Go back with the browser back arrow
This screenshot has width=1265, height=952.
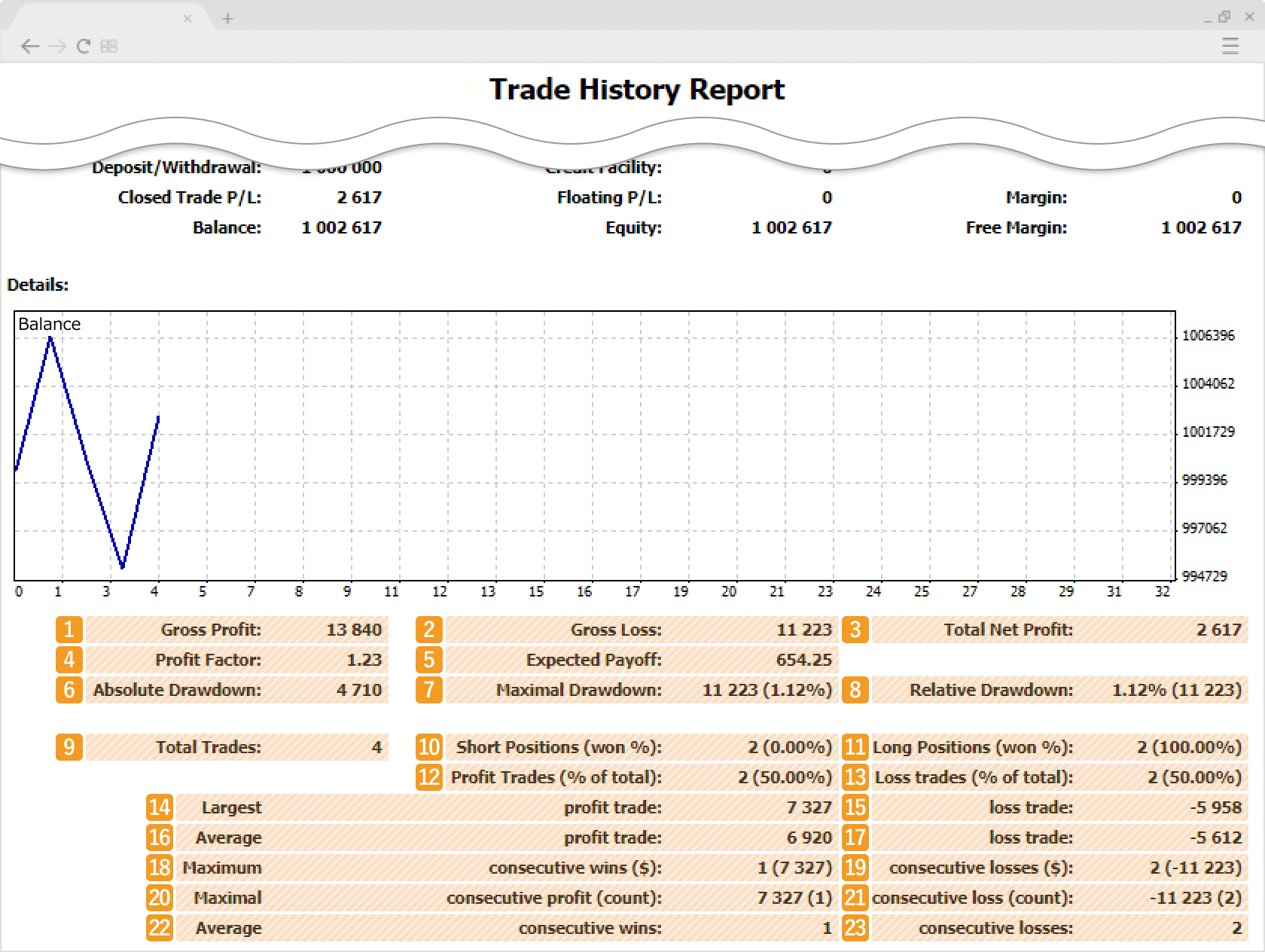pos(30,46)
